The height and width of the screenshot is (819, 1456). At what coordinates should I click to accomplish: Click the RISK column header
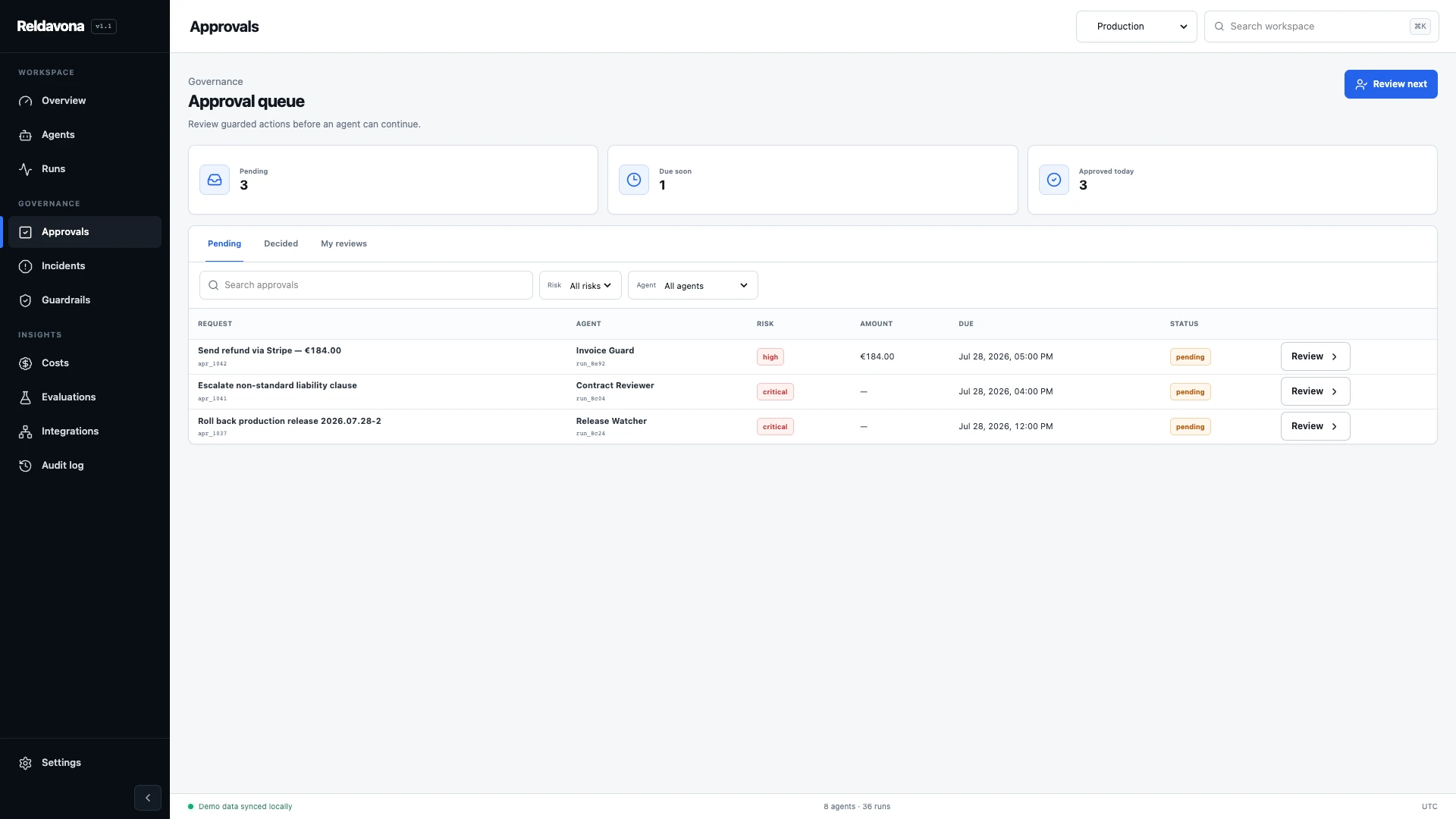click(765, 324)
